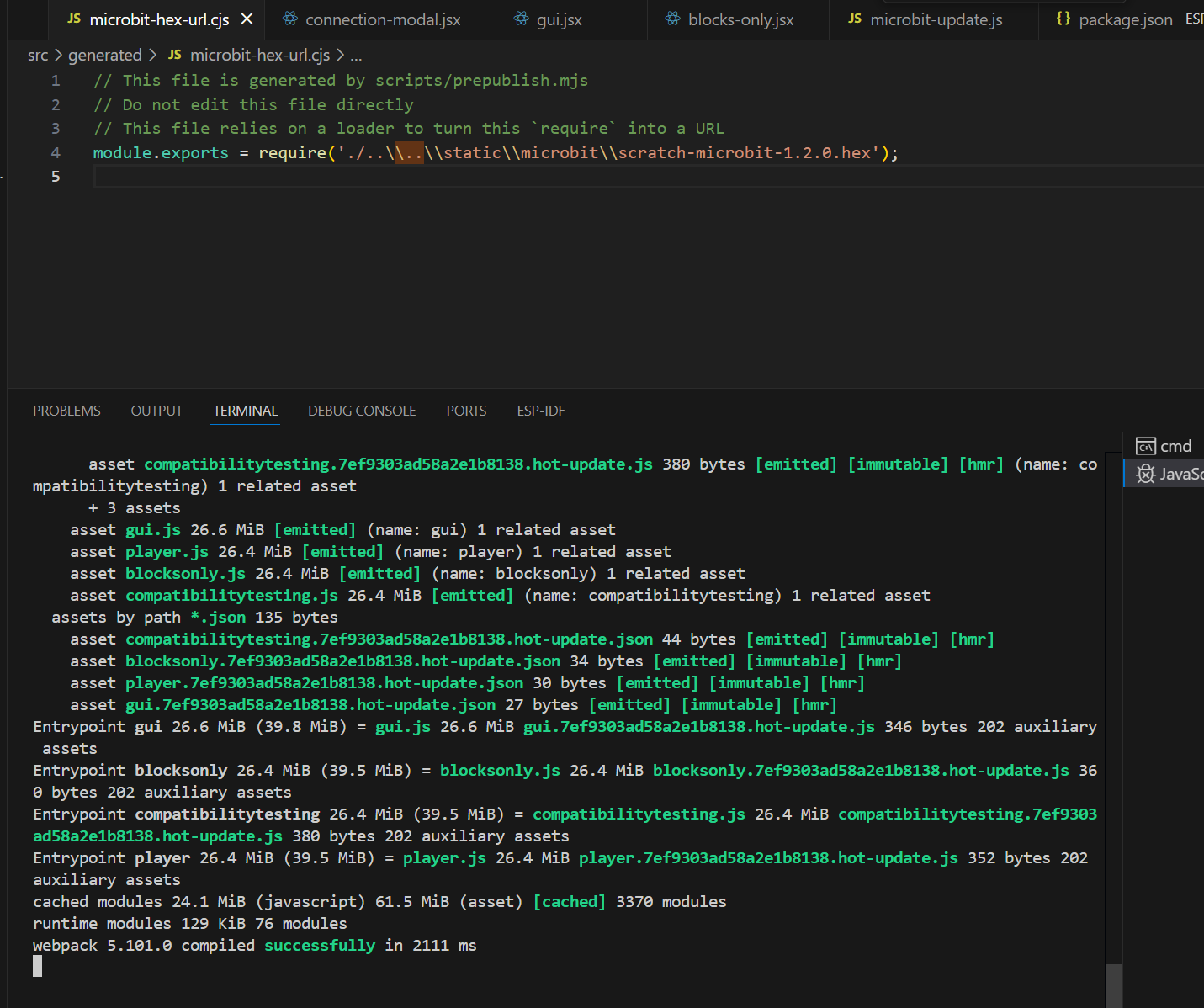
Task: Select the microbit-hex-url.cjs breadcrumb file
Action: [260, 55]
